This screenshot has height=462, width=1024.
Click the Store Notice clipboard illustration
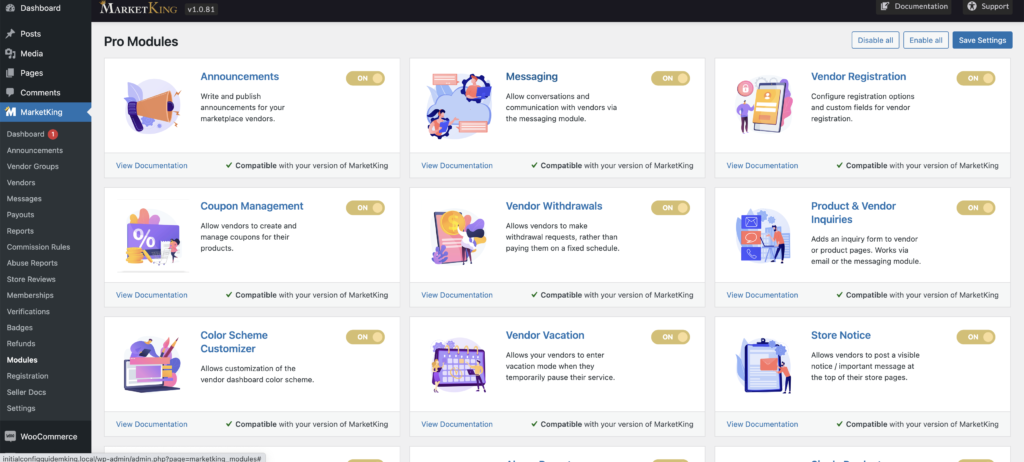tap(764, 365)
